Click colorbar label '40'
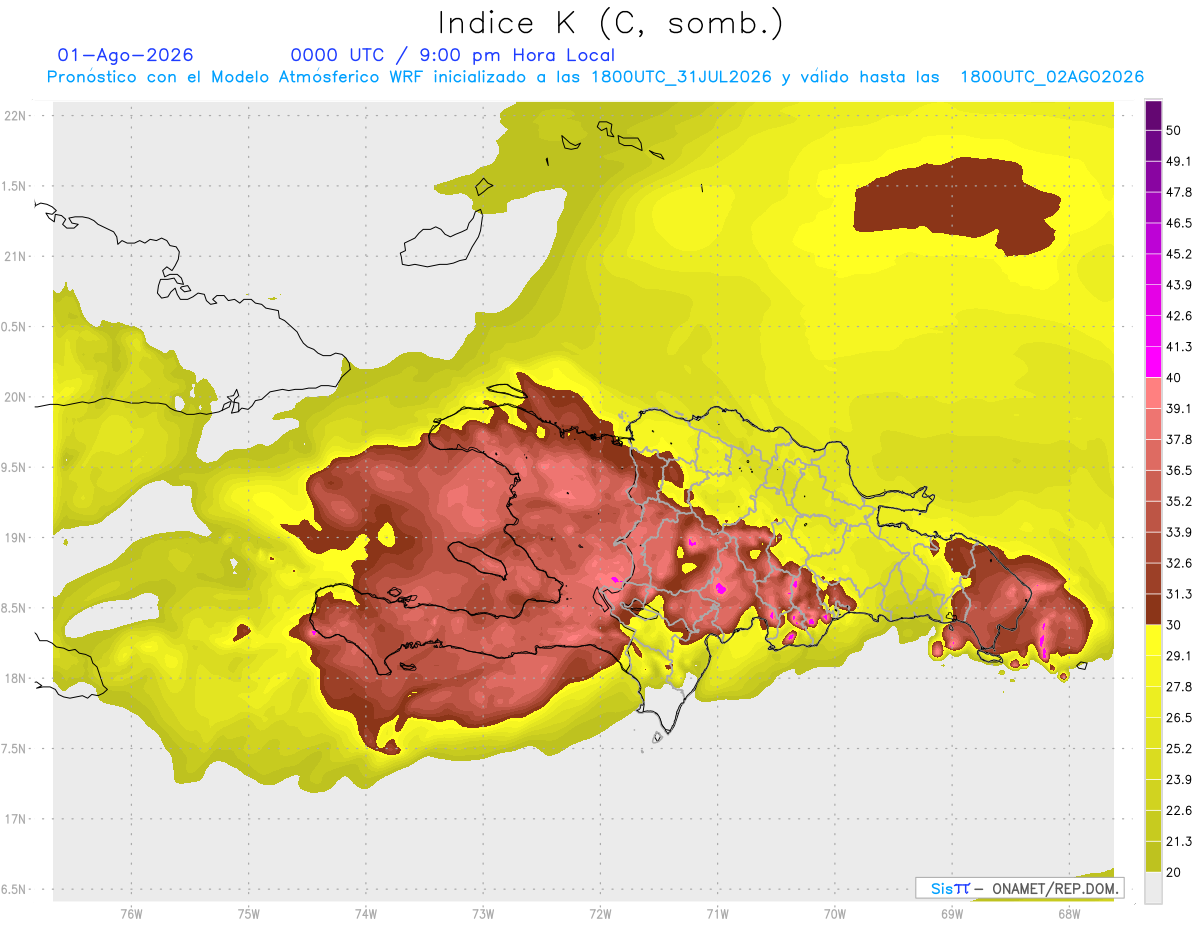The height and width of the screenshot is (927, 1200). coord(1174,378)
